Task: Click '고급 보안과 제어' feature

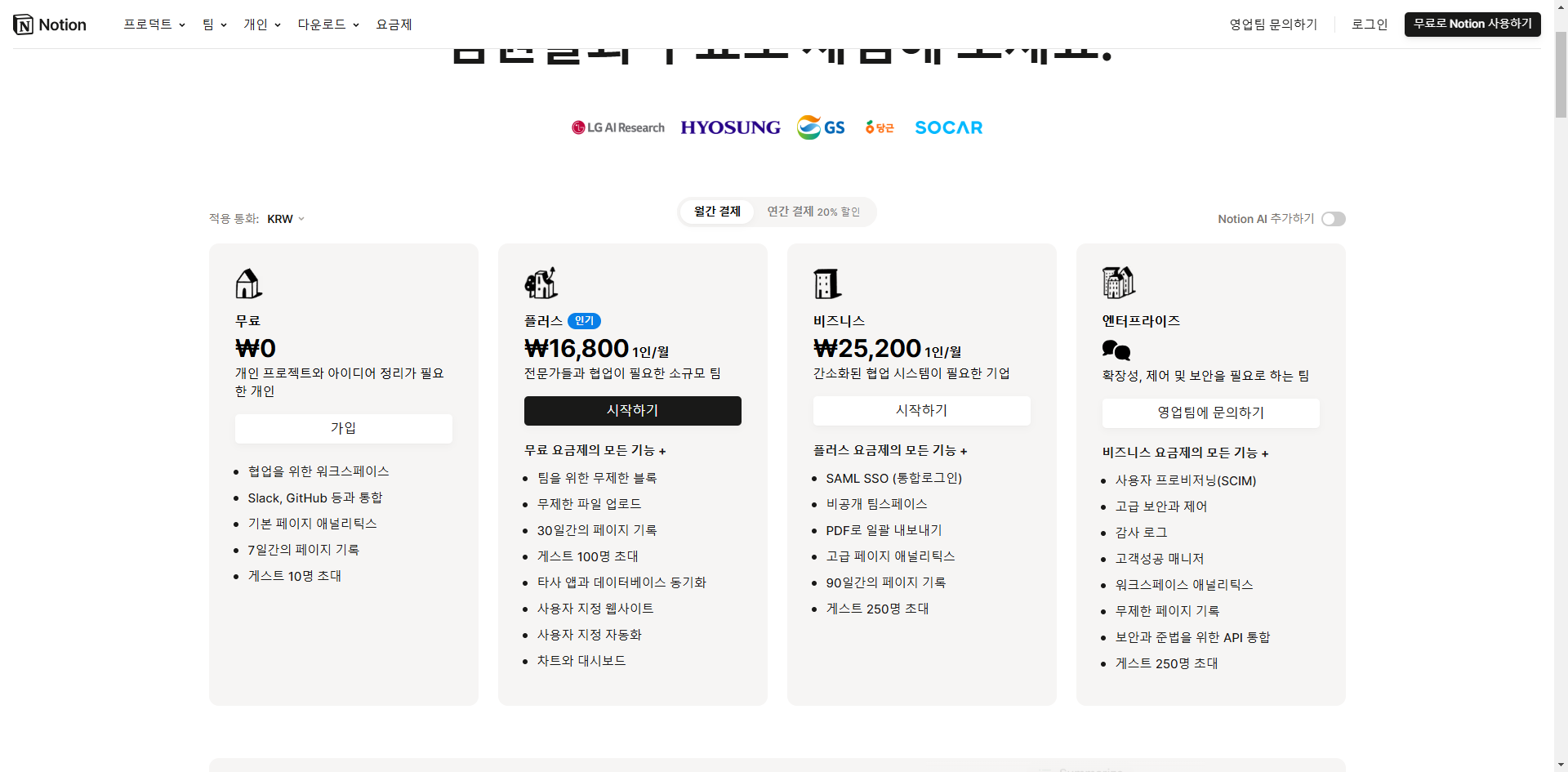Action: (1161, 506)
